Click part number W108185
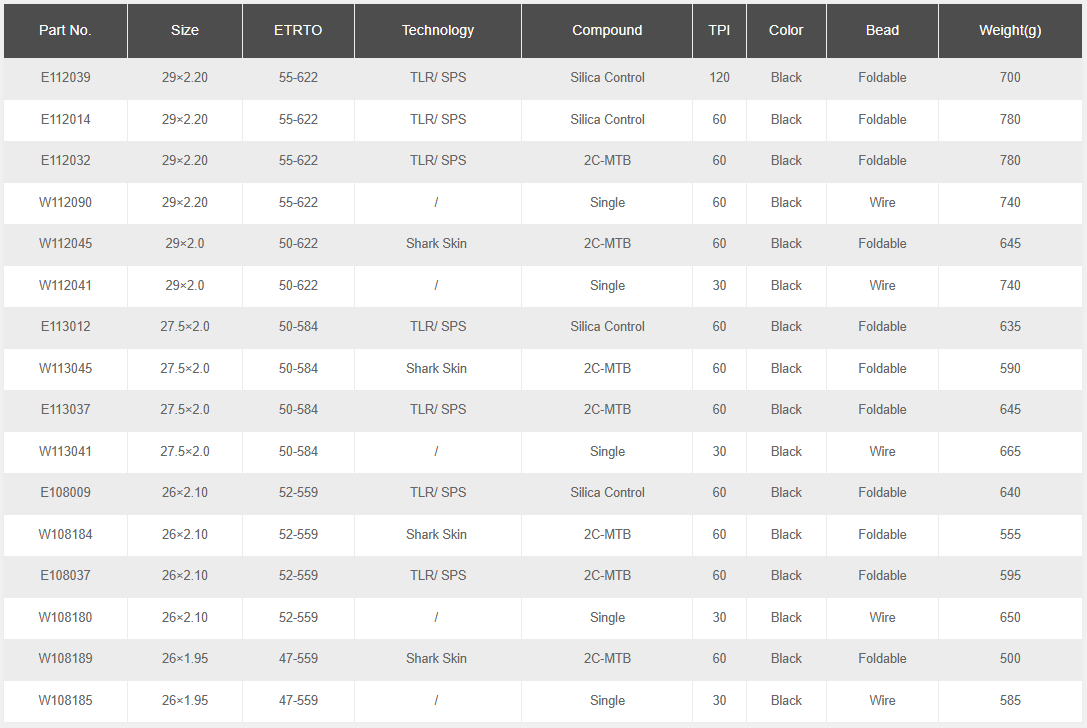This screenshot has height=728, width=1087. [x=65, y=700]
